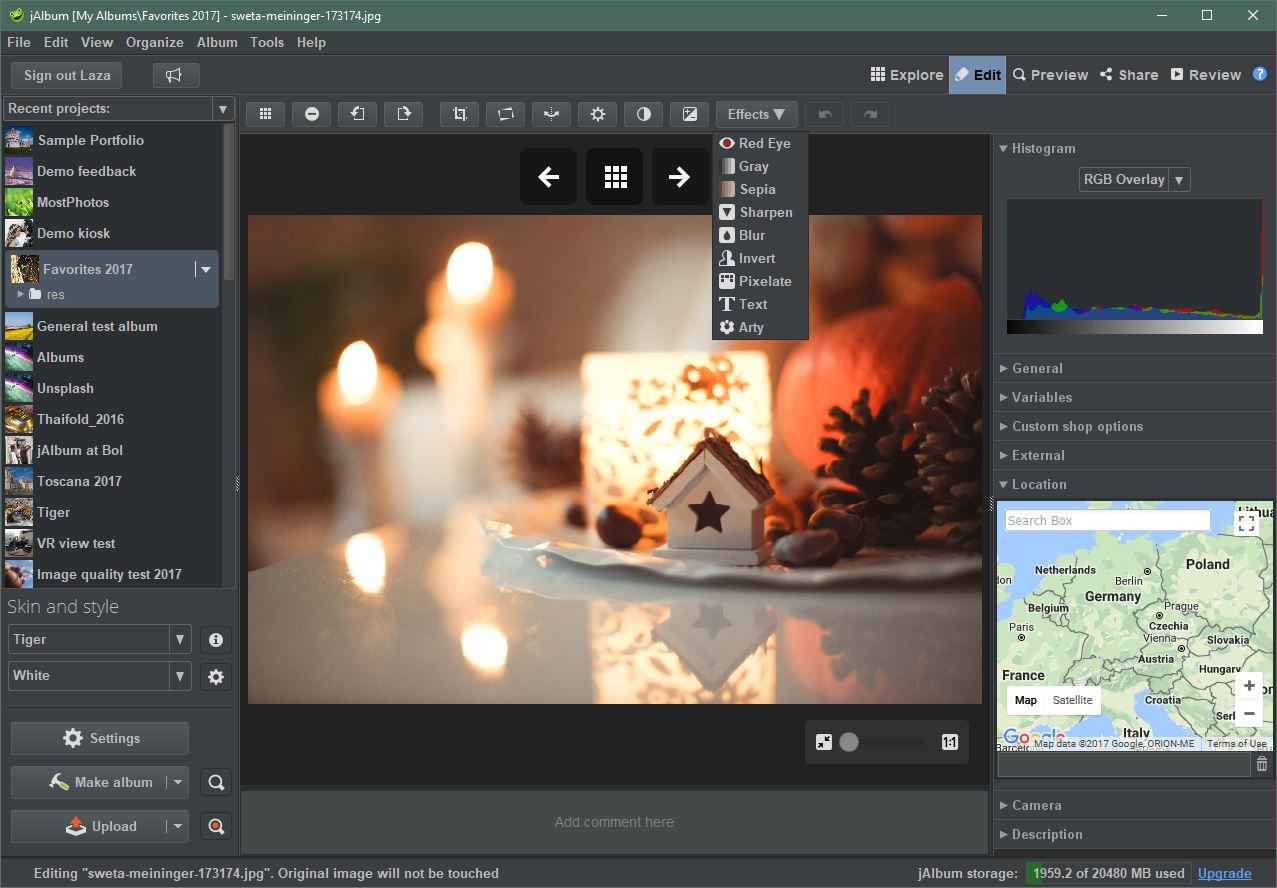Image resolution: width=1277 pixels, height=888 pixels.
Task: Open style settings gear next to White
Action: click(216, 677)
